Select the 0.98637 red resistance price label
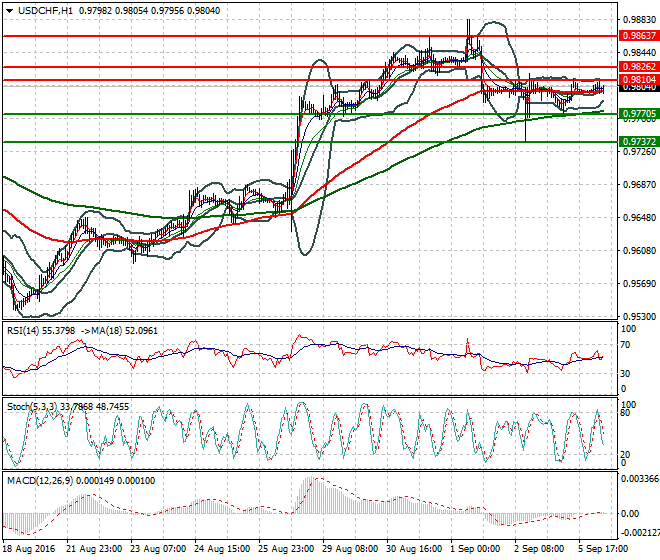This screenshot has height=560, width=660. pyautogui.click(x=639, y=36)
